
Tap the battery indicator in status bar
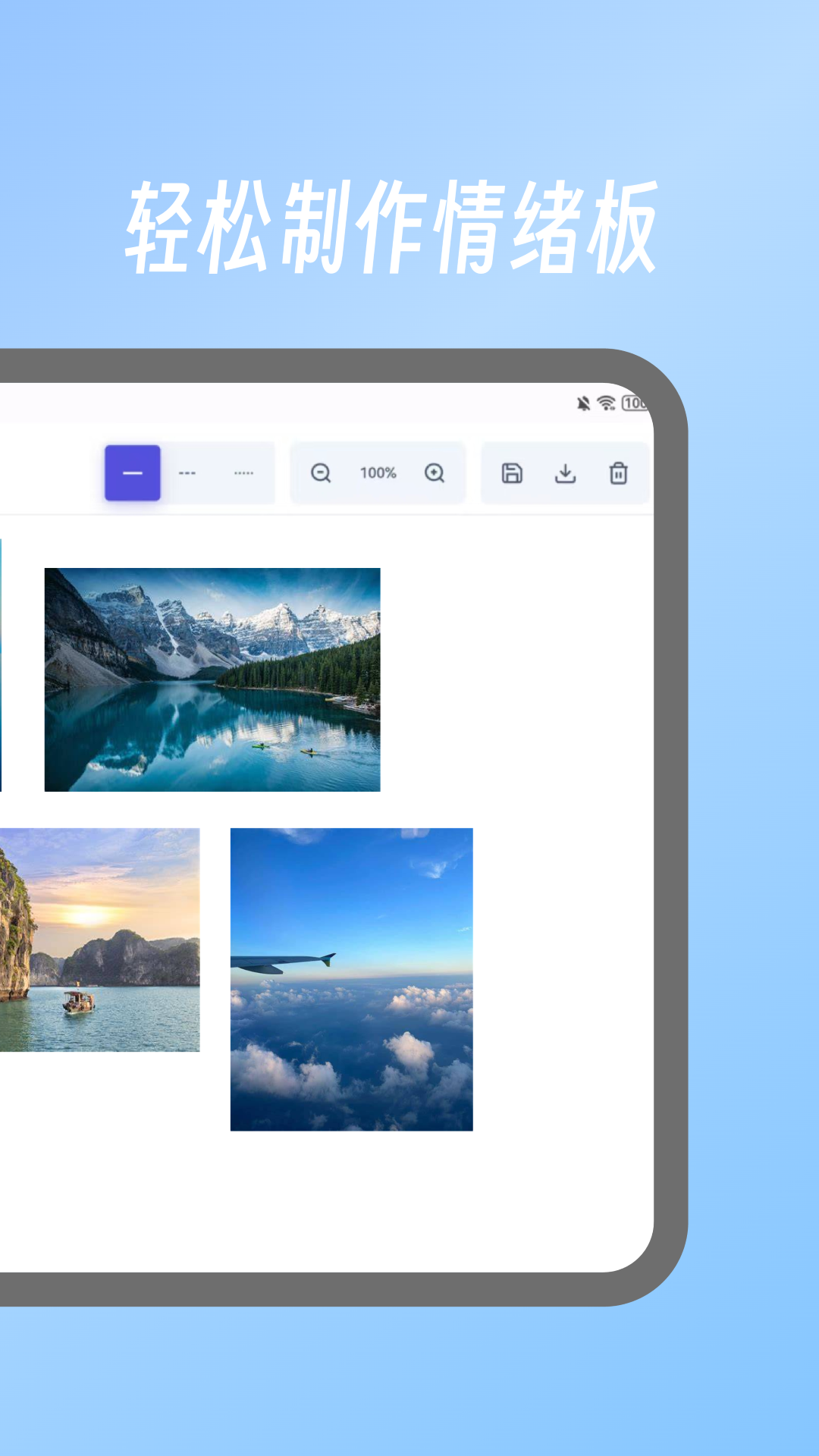[x=634, y=403]
